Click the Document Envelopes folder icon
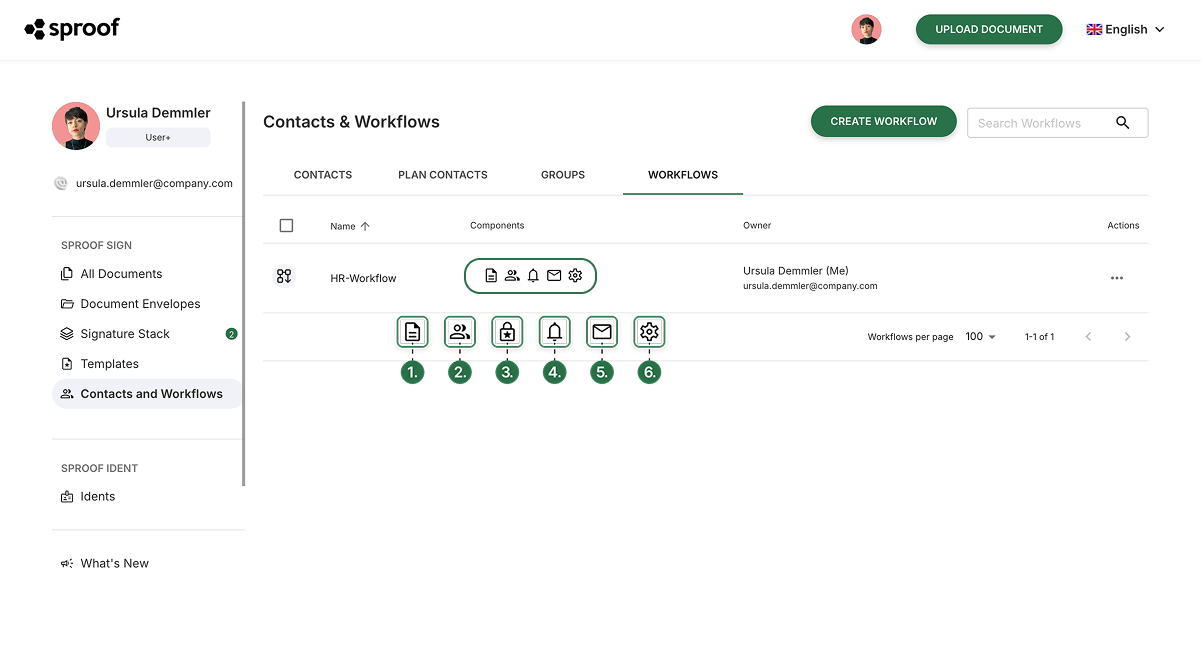 (x=67, y=304)
